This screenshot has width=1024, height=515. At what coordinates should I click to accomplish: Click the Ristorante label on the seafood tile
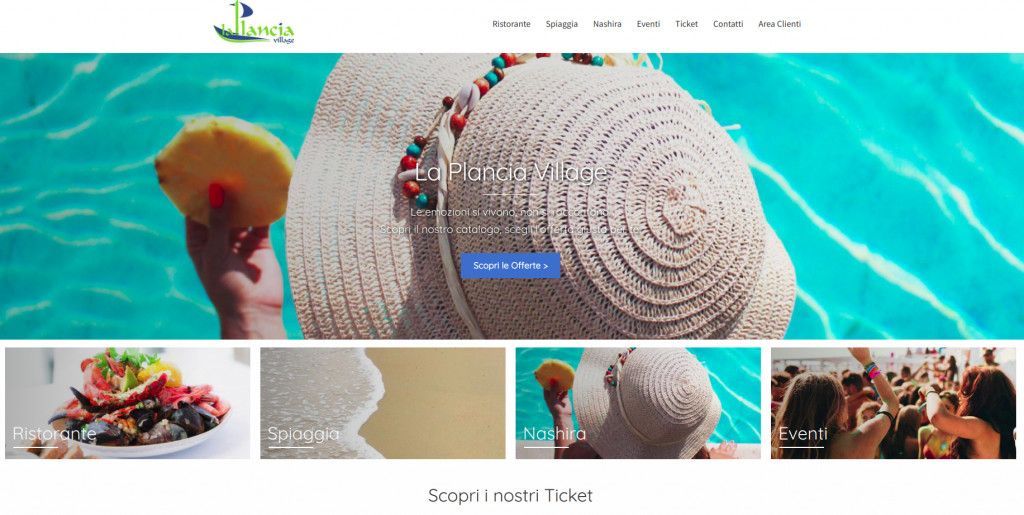pos(54,433)
